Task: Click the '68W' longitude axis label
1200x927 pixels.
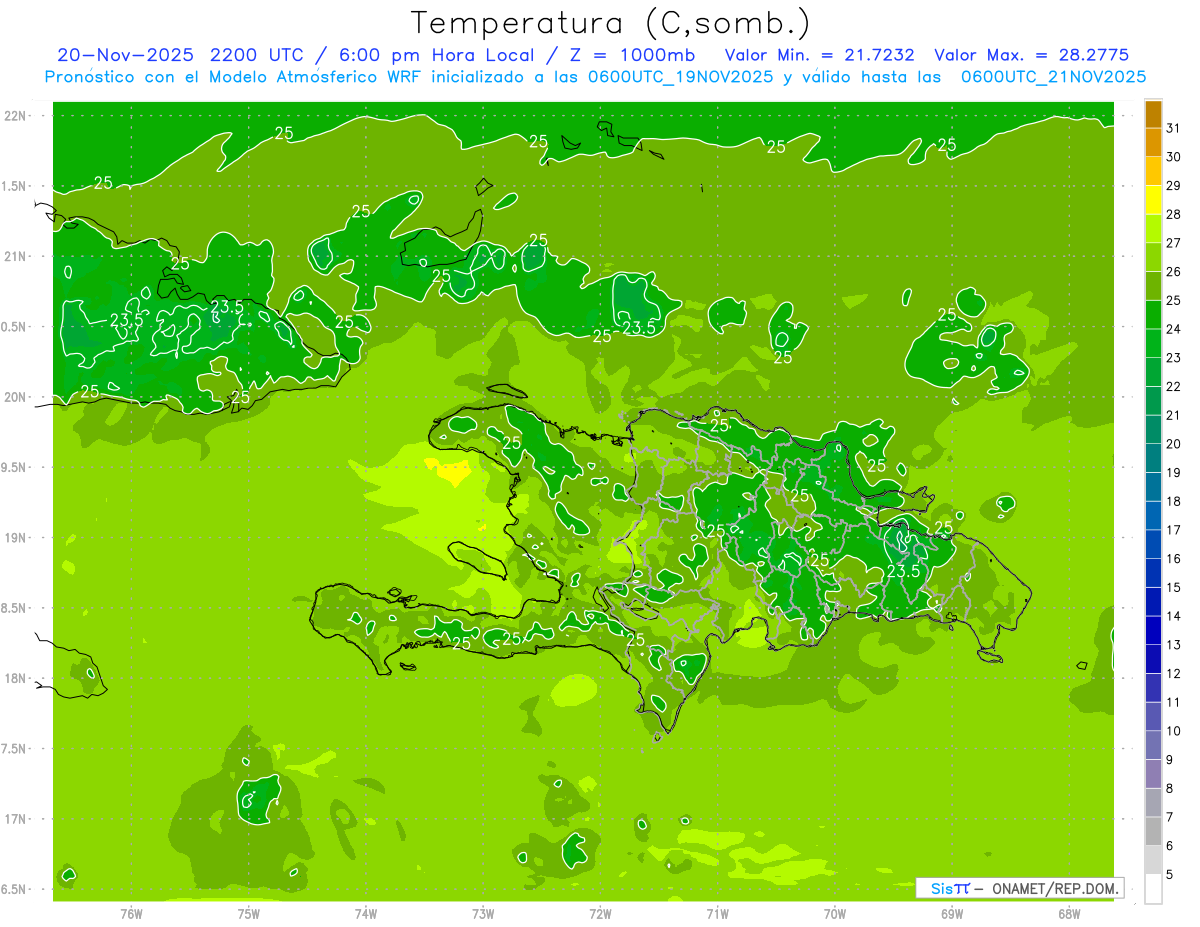Action: (x=1069, y=914)
